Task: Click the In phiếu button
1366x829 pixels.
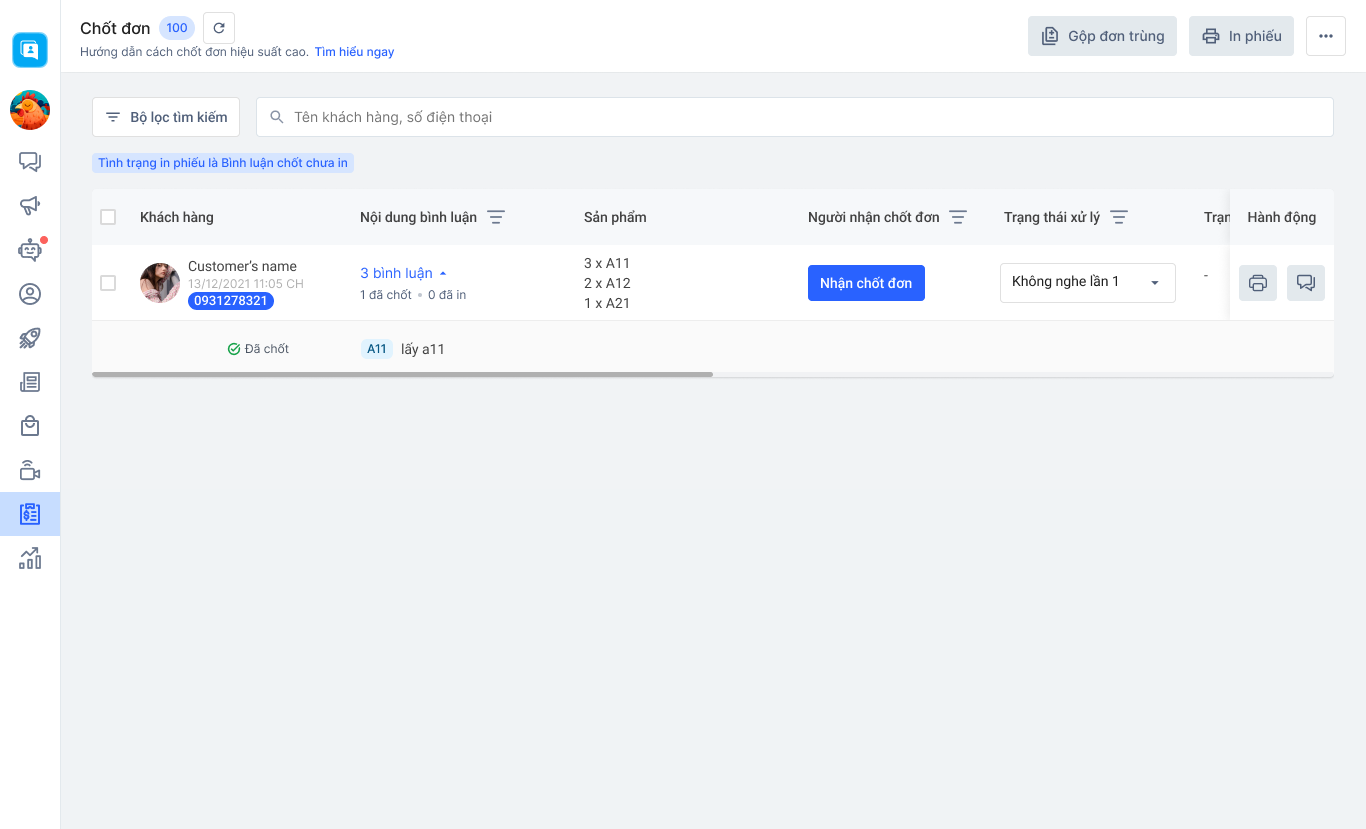Action: tap(1241, 36)
